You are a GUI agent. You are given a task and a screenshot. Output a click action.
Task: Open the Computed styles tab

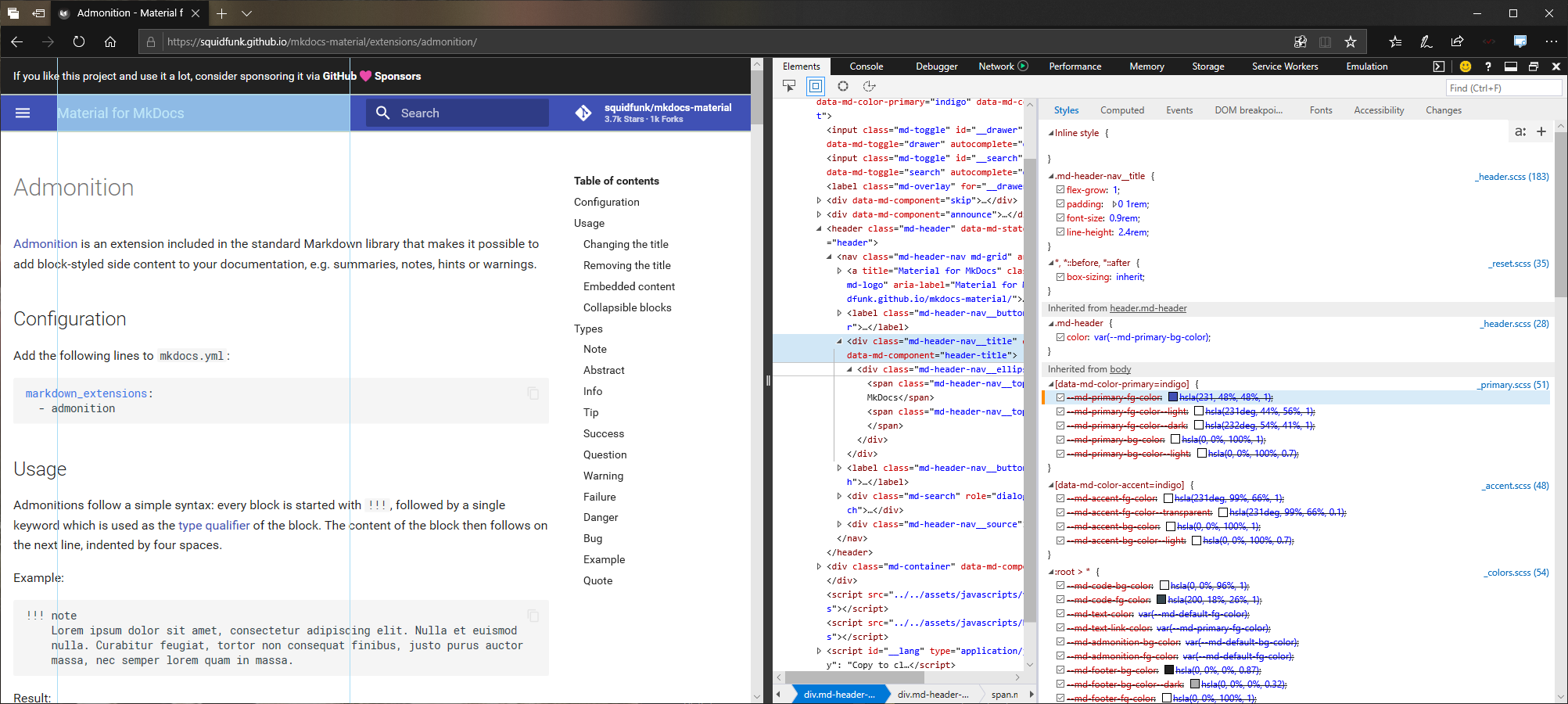click(x=1122, y=110)
